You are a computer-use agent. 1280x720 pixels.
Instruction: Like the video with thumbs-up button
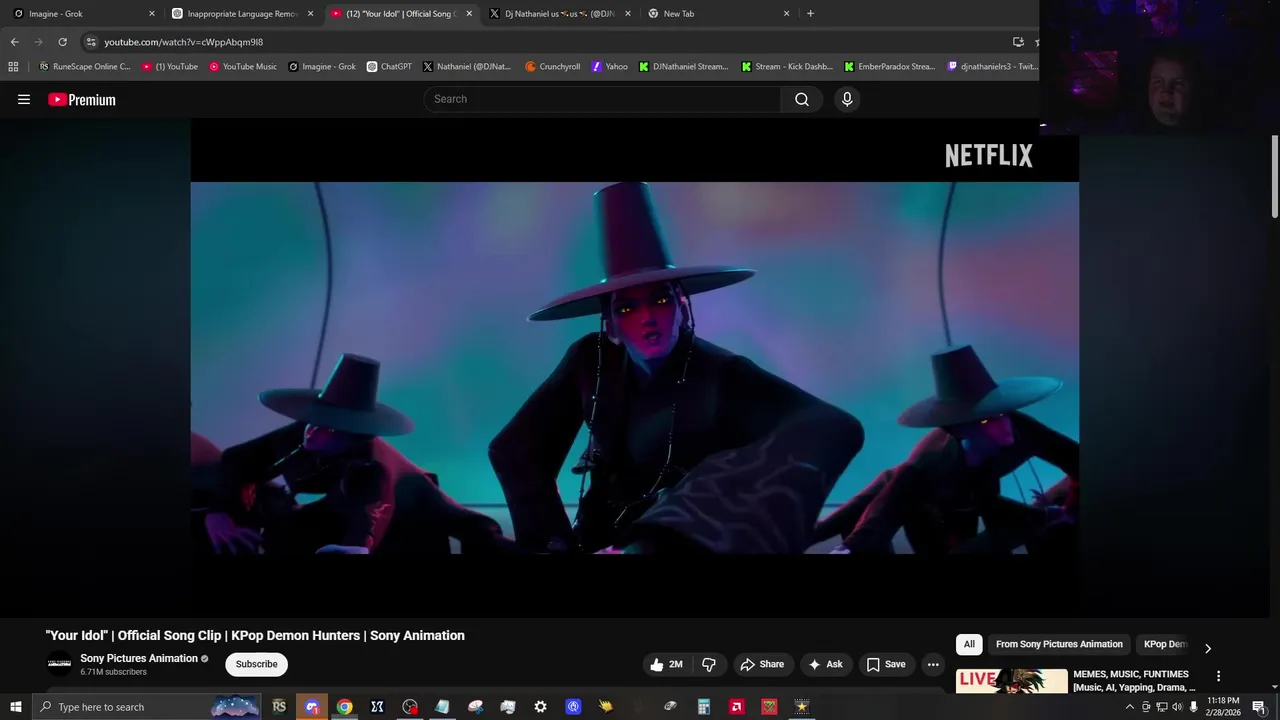pos(666,664)
